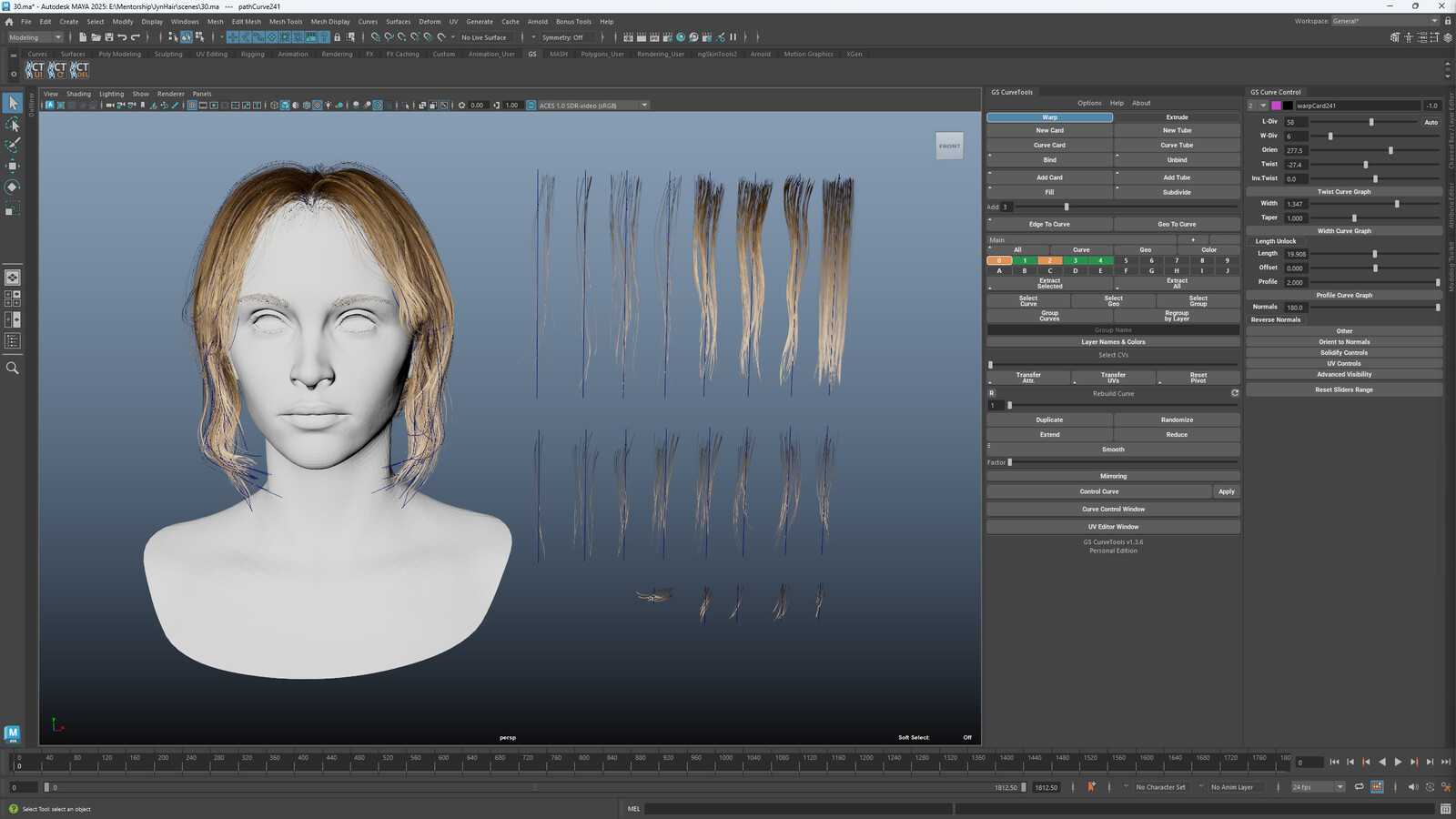This screenshot has height=819, width=1456.
Task: Click the GS shelf CT DEL icon
Action: 80,69
